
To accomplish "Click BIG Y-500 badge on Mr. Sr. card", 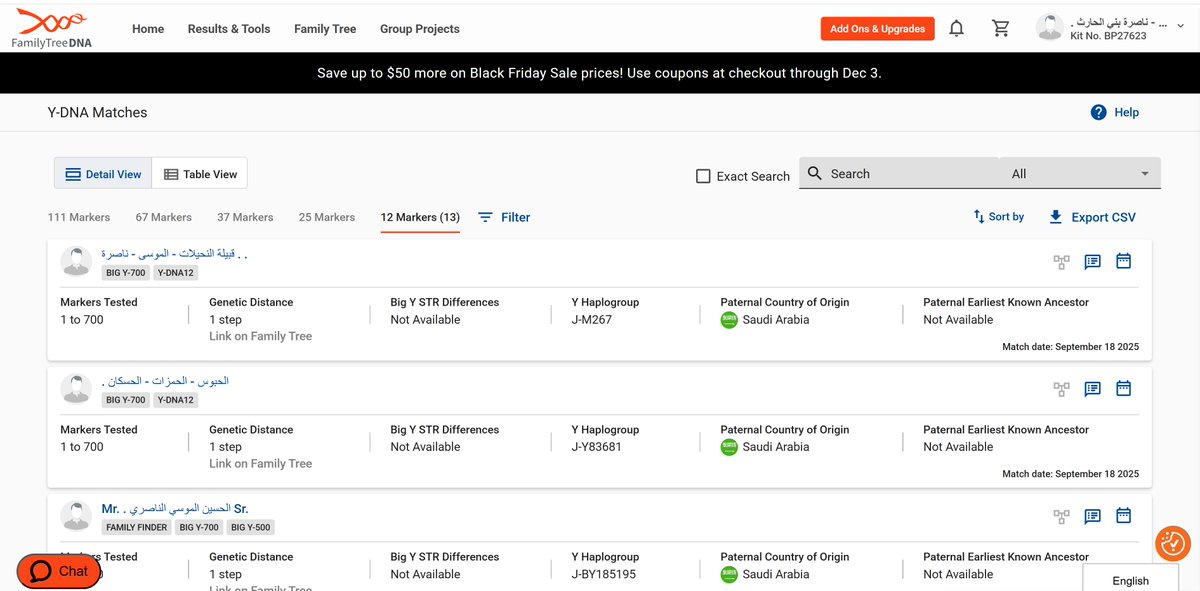I will click(250, 527).
